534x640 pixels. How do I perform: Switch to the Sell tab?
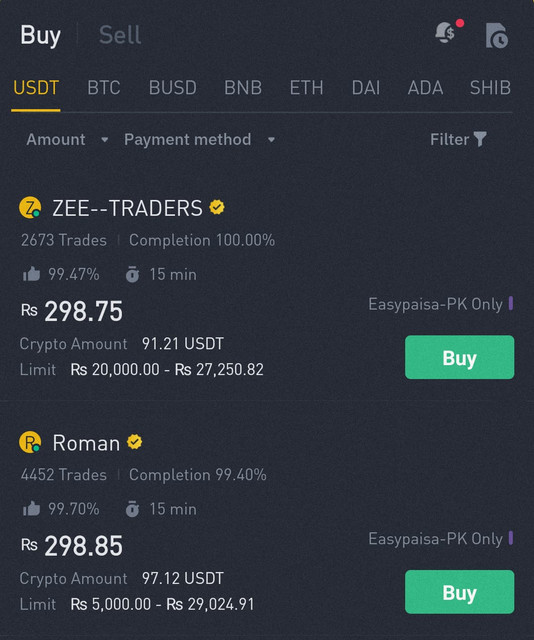coord(120,35)
